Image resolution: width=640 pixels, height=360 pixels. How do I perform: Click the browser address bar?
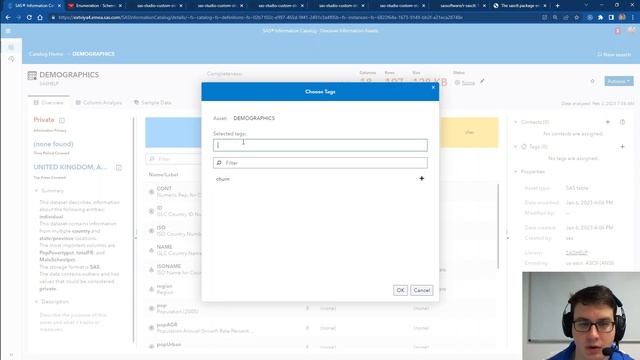coord(261,18)
